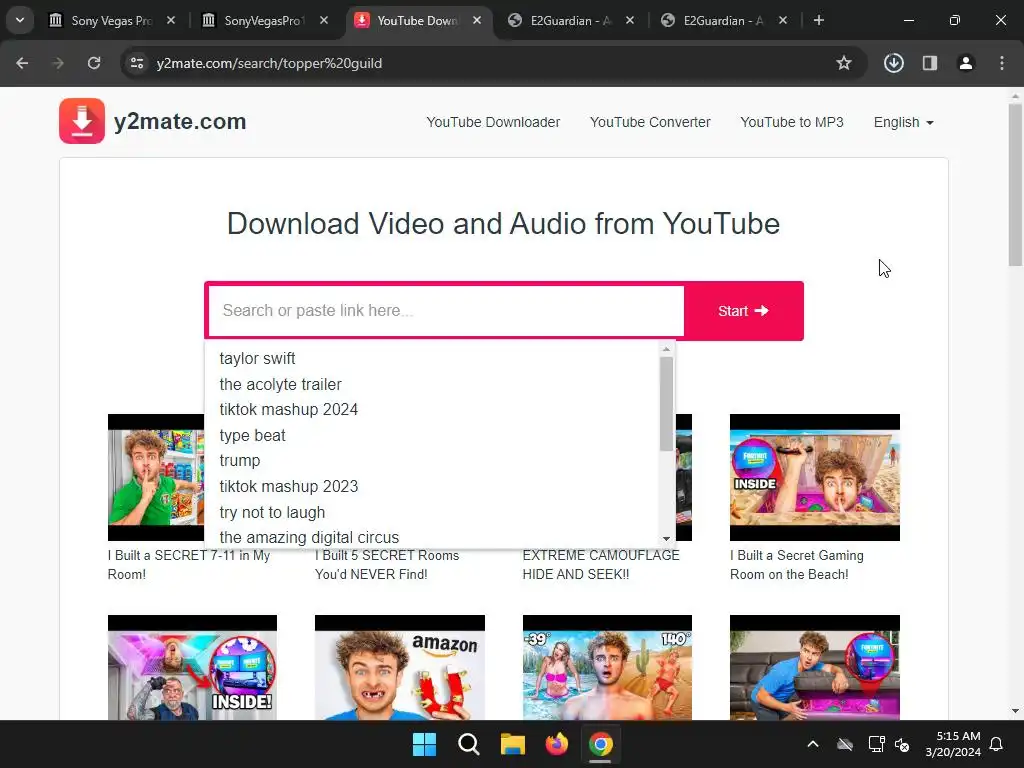
Task: Open Chrome three-dot menu
Action: click(1001, 63)
